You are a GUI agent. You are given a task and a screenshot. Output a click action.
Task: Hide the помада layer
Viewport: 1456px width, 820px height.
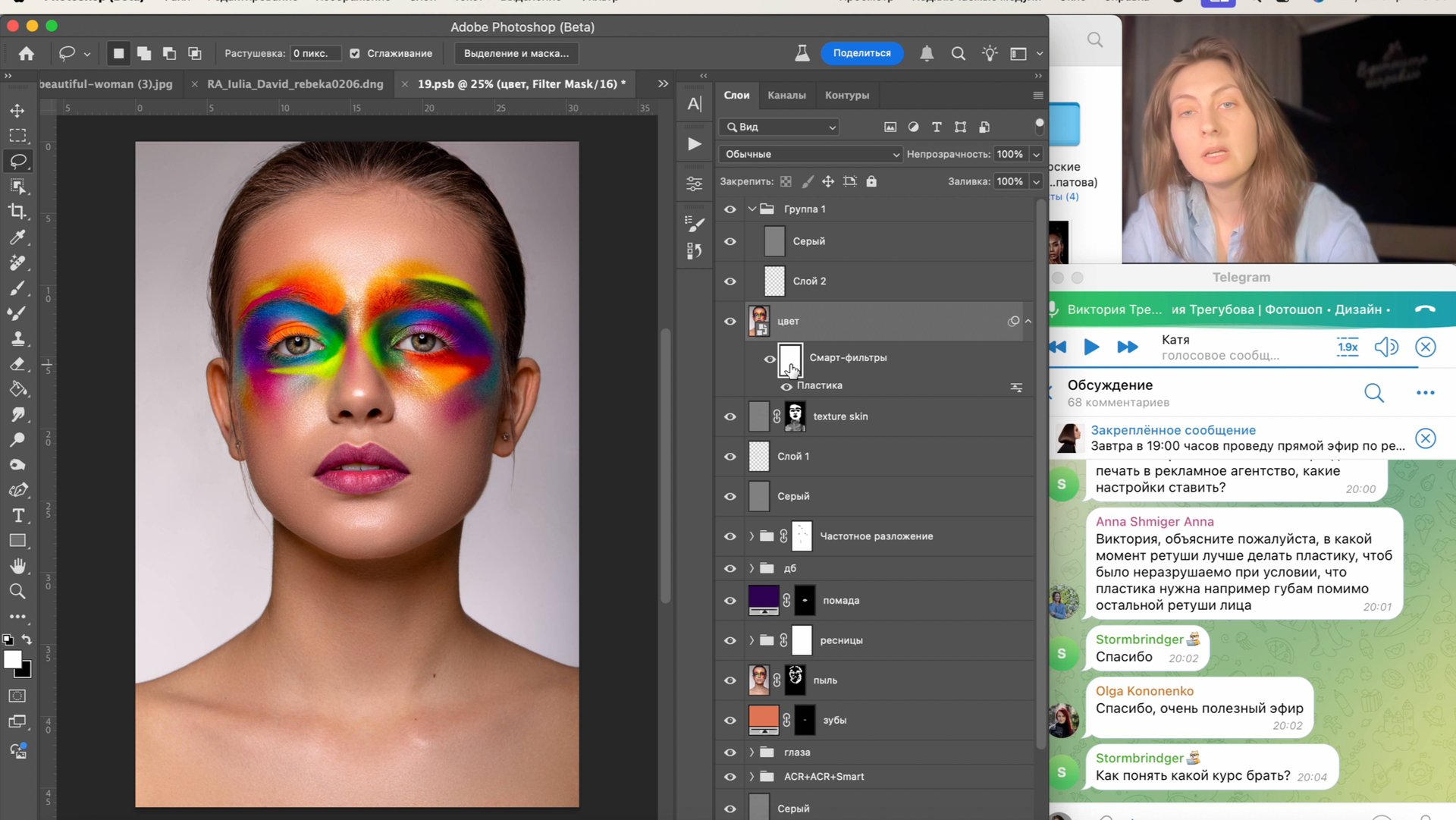pyautogui.click(x=730, y=601)
